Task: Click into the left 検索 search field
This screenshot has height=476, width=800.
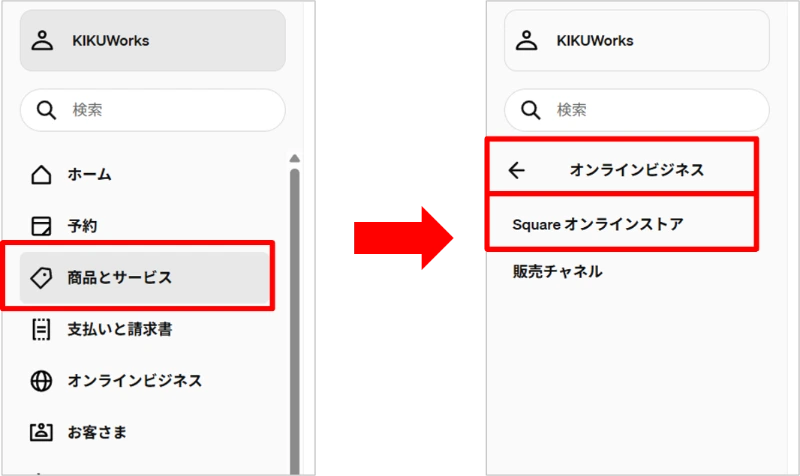Action: (x=170, y=110)
